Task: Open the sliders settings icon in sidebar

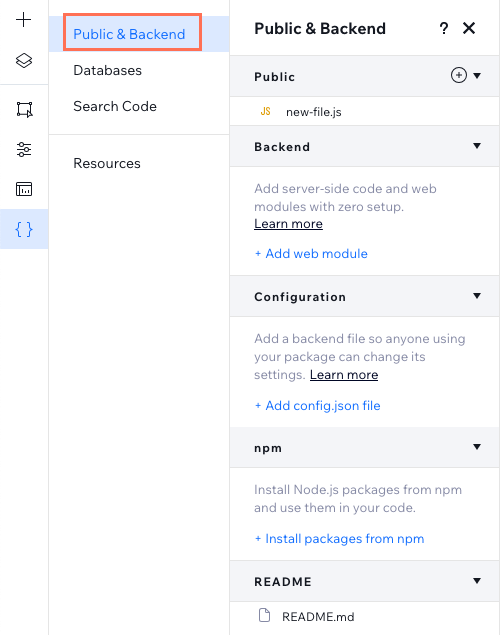Action: click(24, 149)
